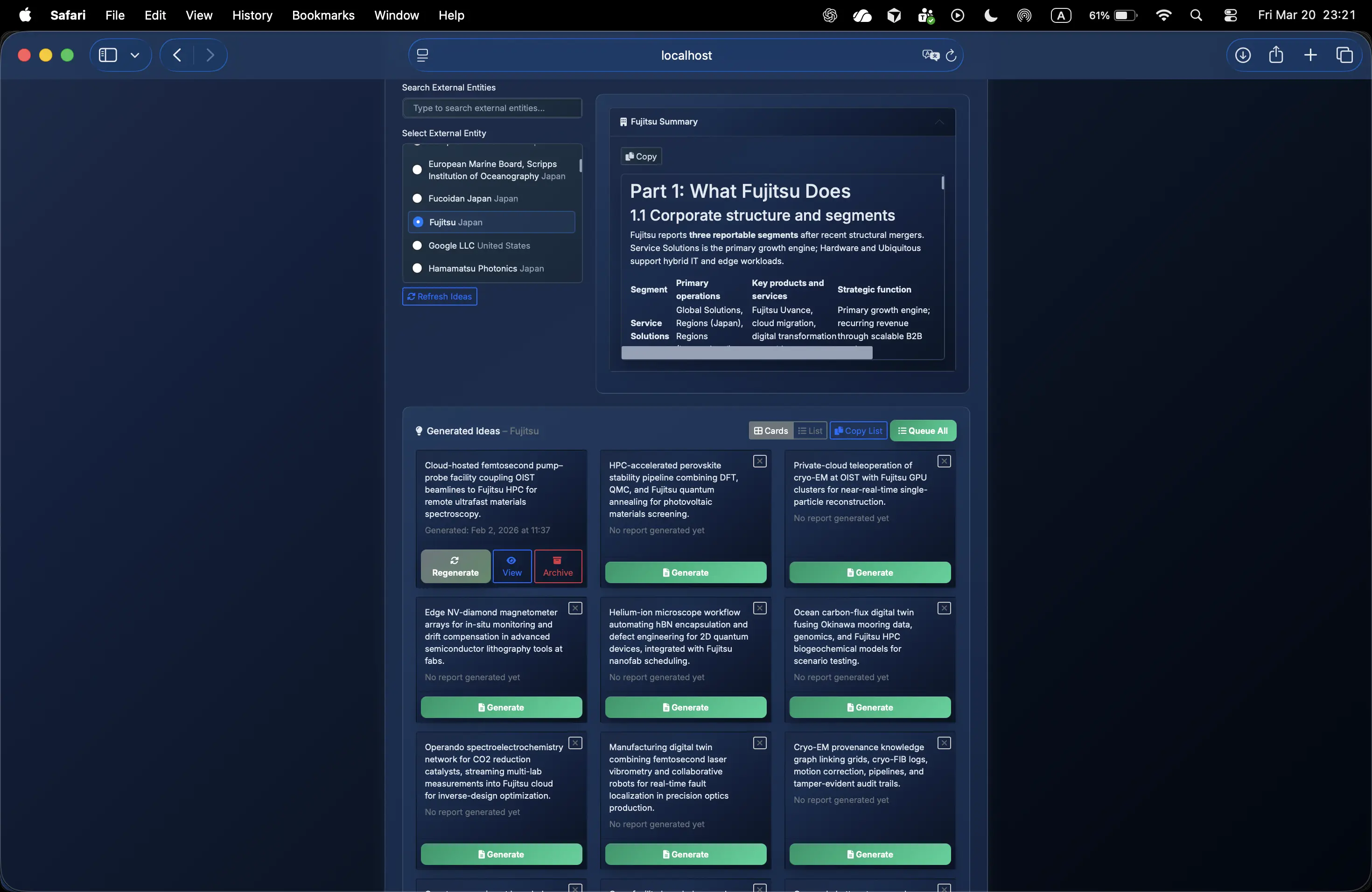Archive the femtosecond pump-probe idea
Screen dimensions: 1372x892
558,566
